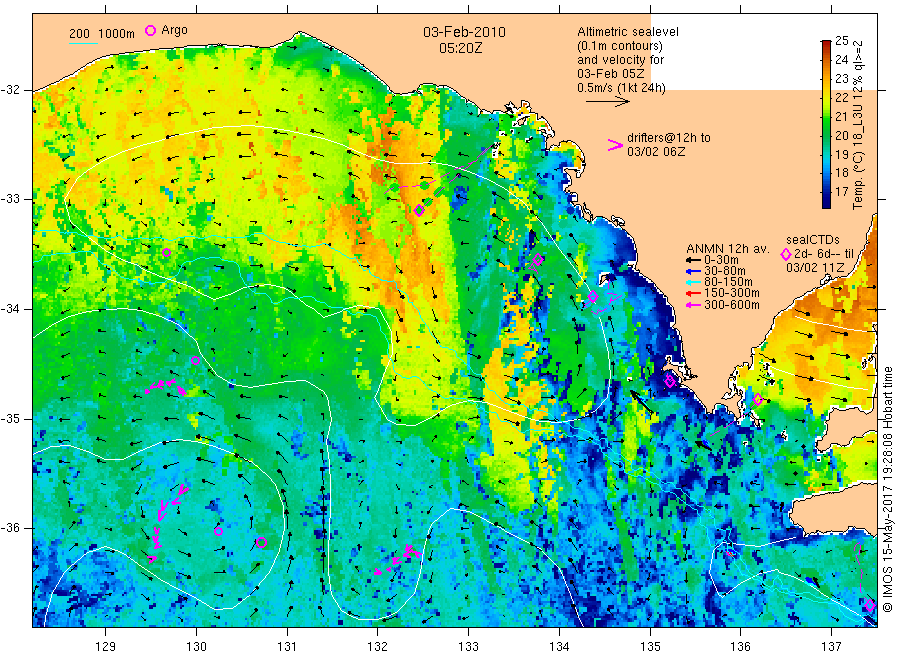Click the large Argo marker near 36.1°S 130.7°E
Viewport: 900px width, 660px height.
click(262, 542)
